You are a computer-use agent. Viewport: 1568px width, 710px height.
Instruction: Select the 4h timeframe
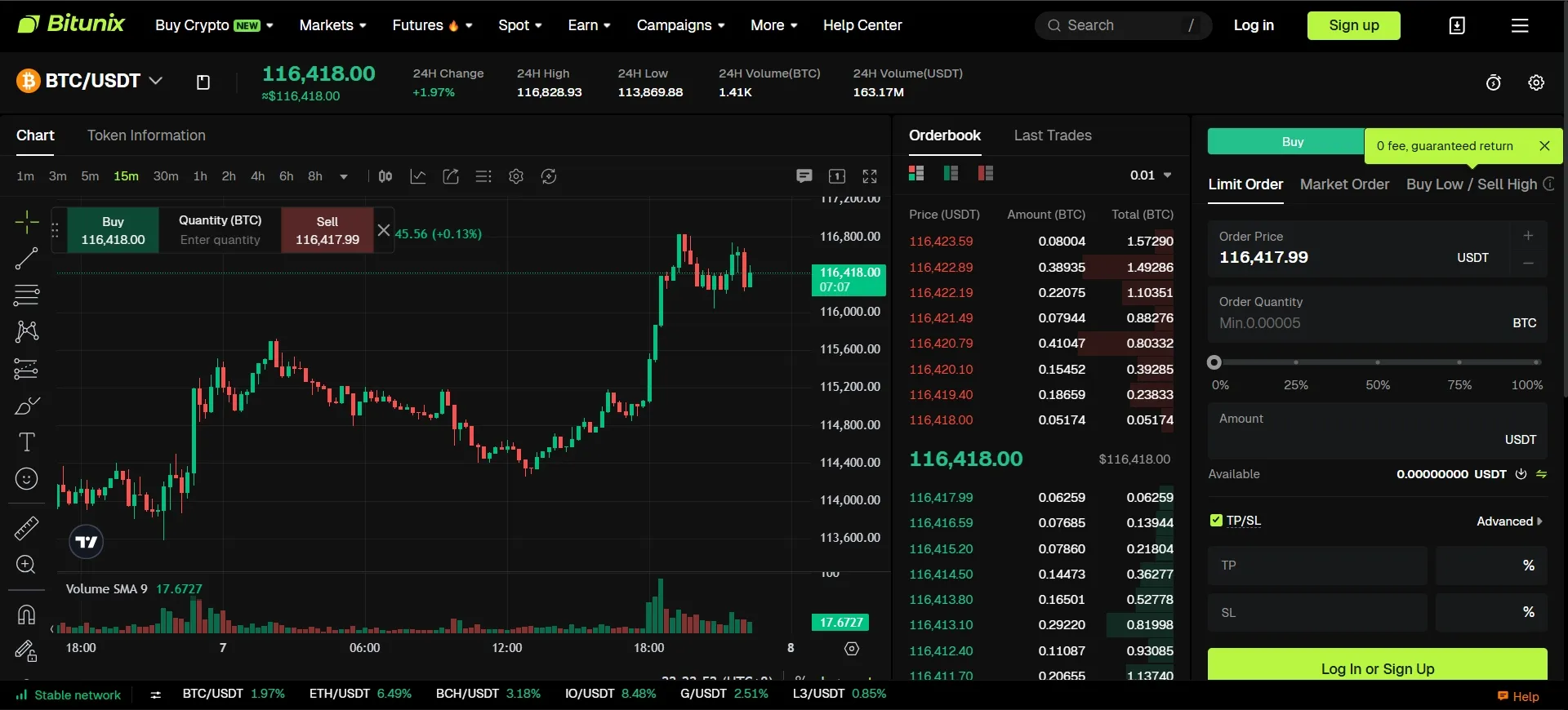pyautogui.click(x=257, y=176)
